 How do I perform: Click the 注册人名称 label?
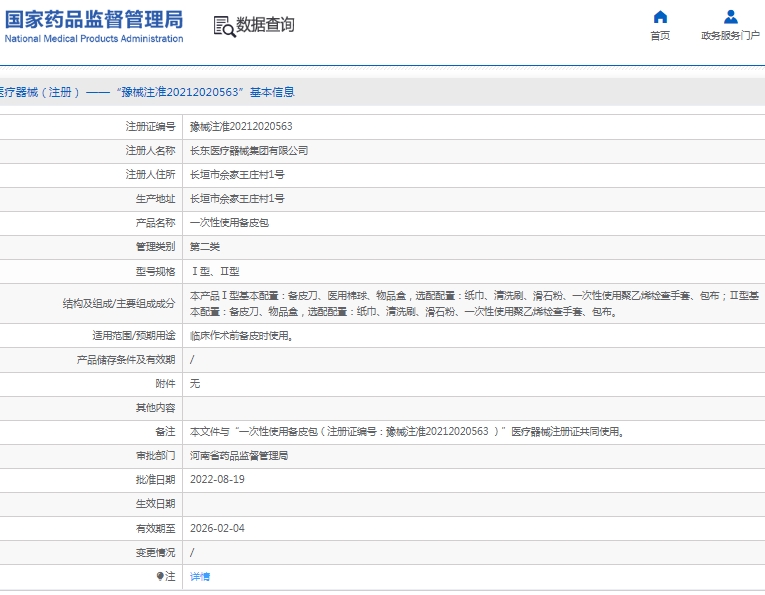(150, 151)
